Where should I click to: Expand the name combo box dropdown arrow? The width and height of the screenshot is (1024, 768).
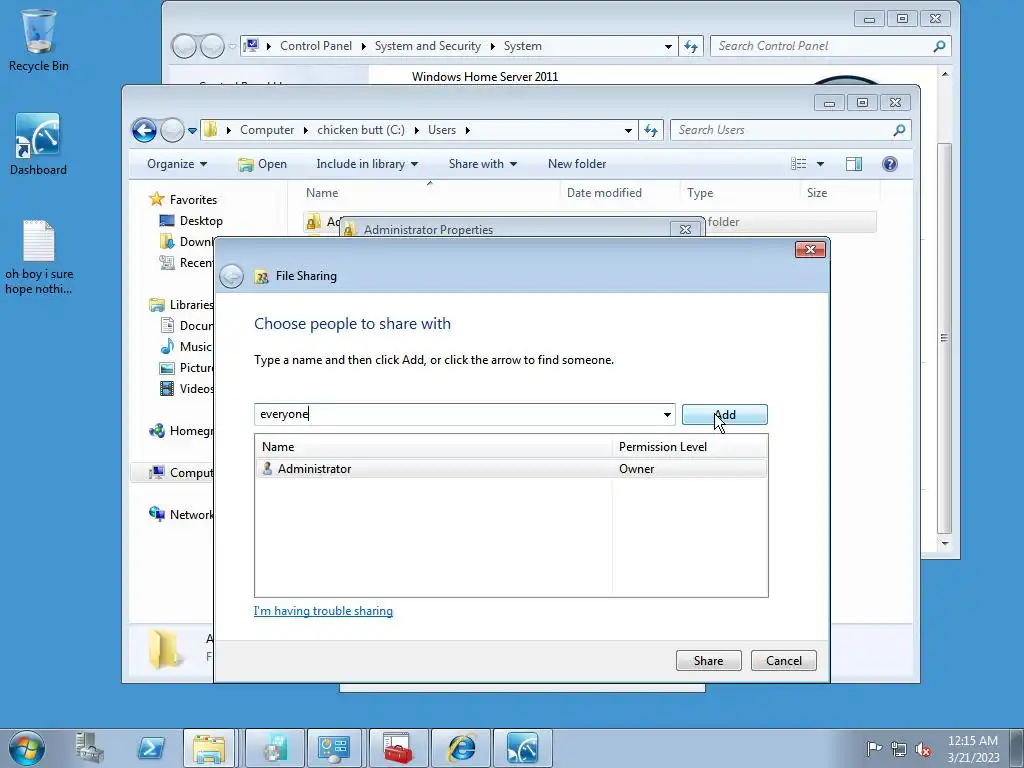click(x=667, y=414)
